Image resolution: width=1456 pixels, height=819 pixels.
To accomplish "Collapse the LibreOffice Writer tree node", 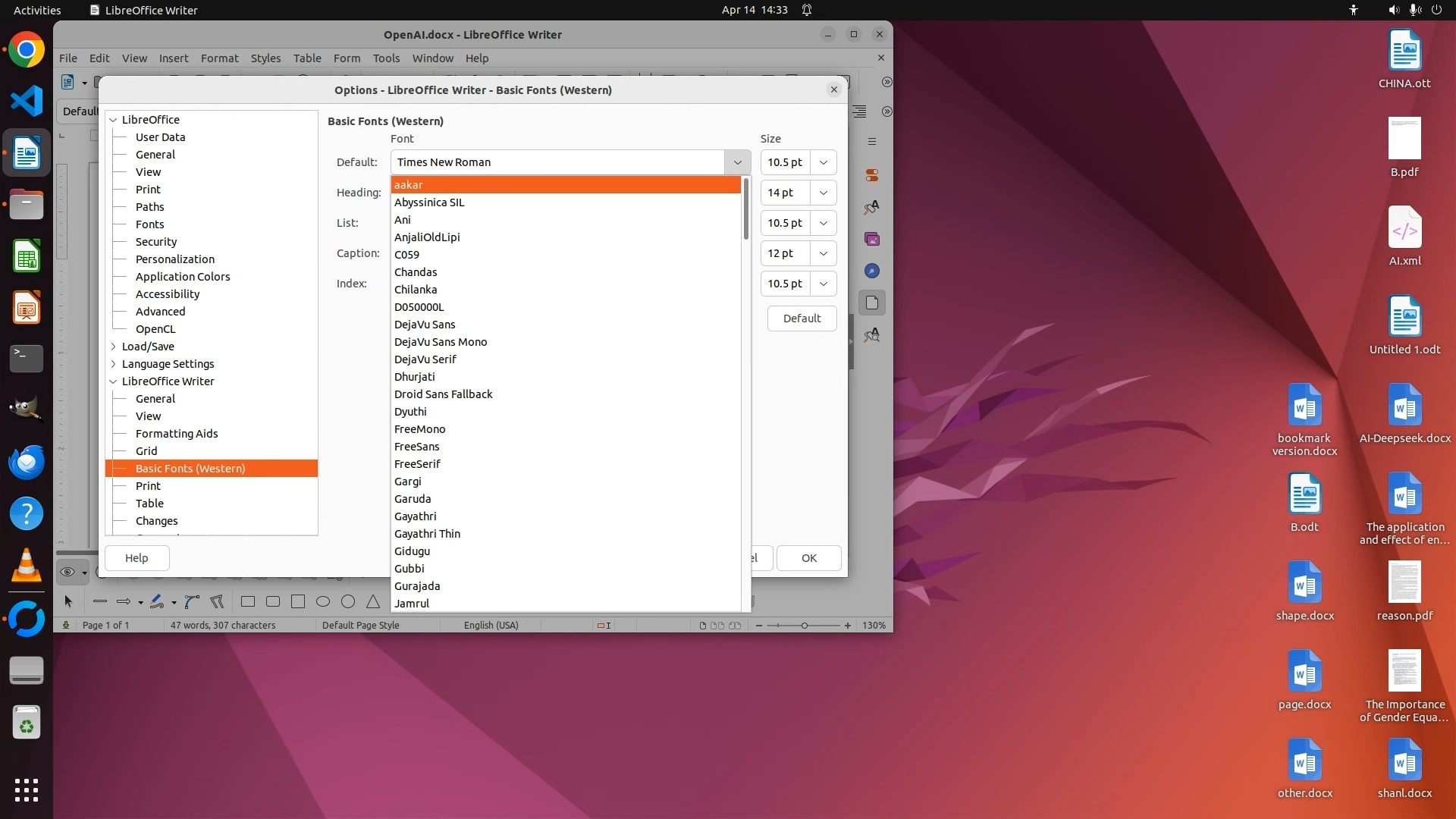I will tap(114, 381).
